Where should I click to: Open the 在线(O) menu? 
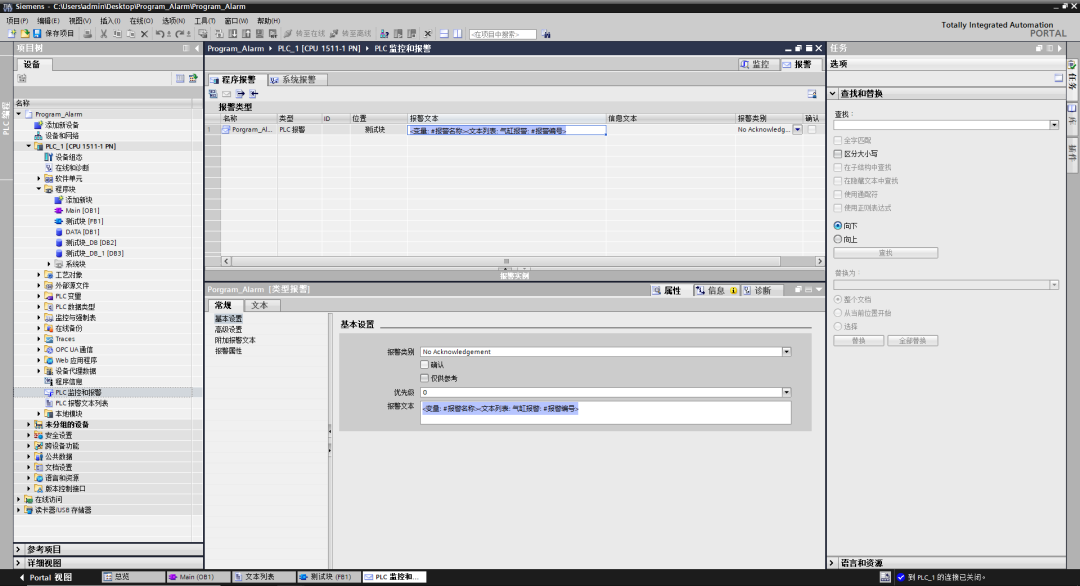tap(141, 21)
